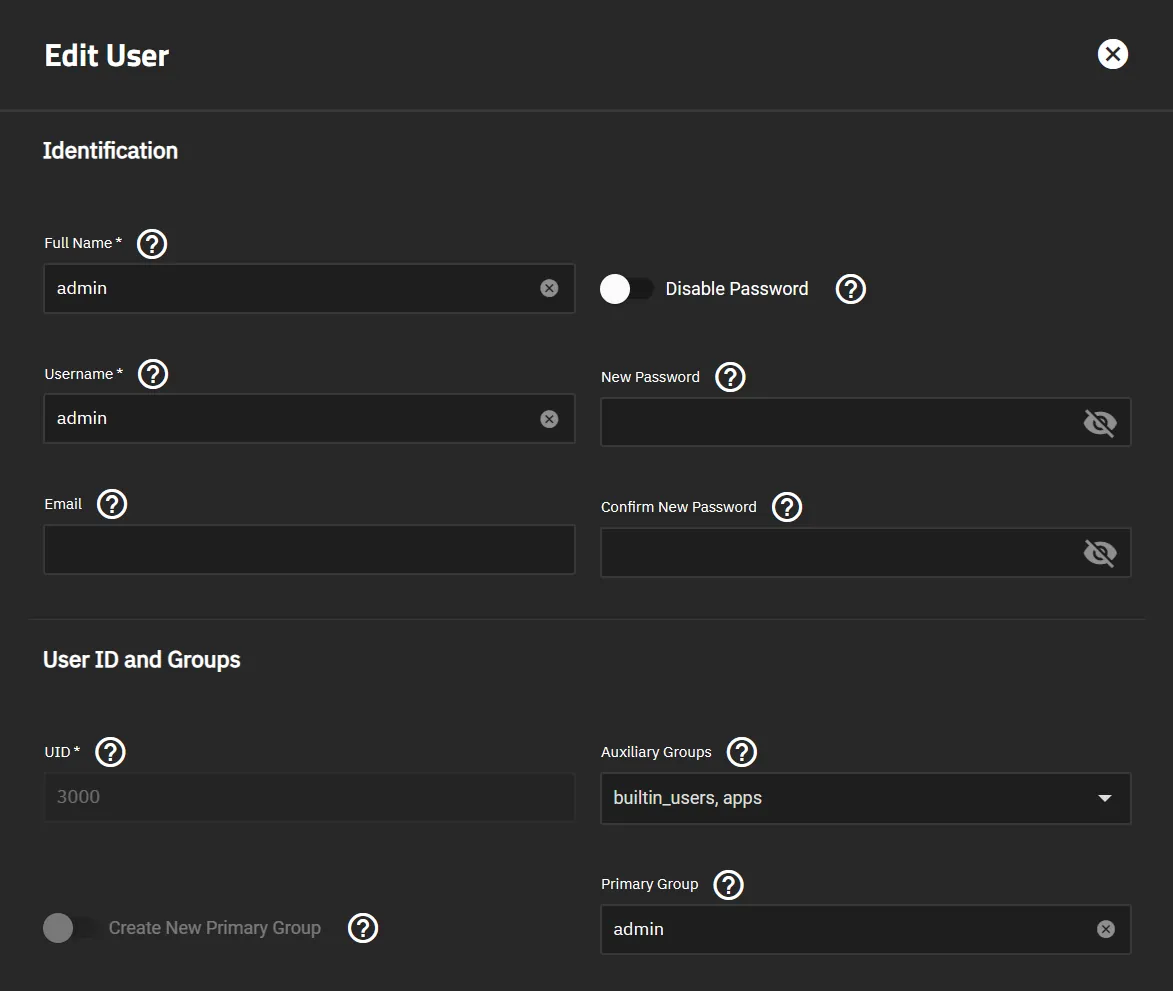Open the New Password help icon

click(x=730, y=377)
